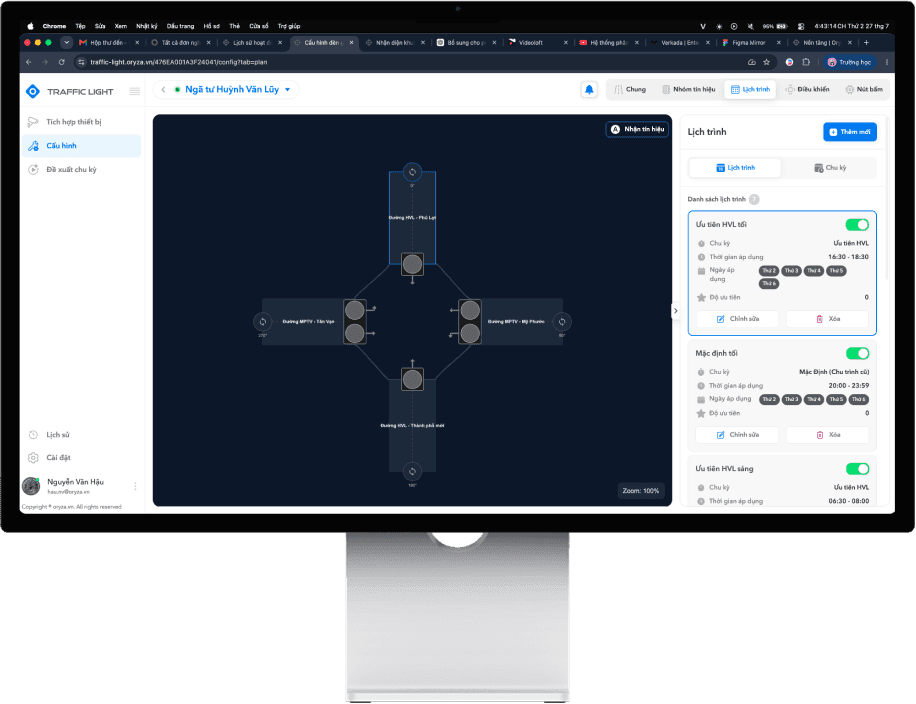Click the battery status icon in menu bar
Screen dimensions: 916x704
782,26
